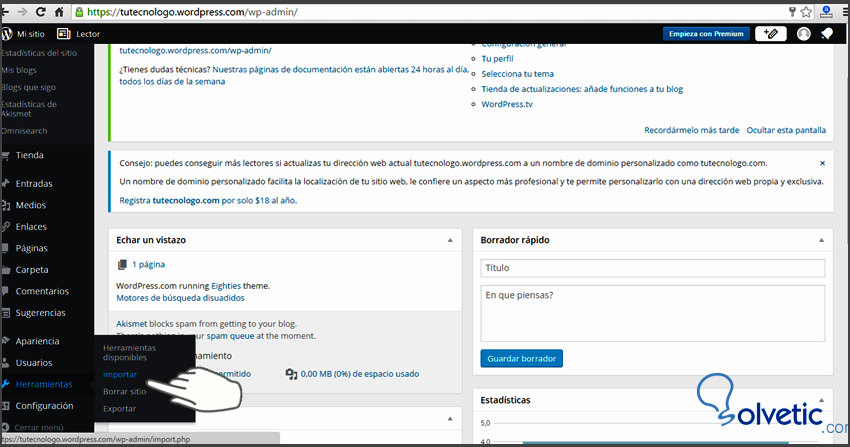This screenshot has height=447, width=850.
Task: Click the Usuarios person icon
Action: click(x=5, y=362)
